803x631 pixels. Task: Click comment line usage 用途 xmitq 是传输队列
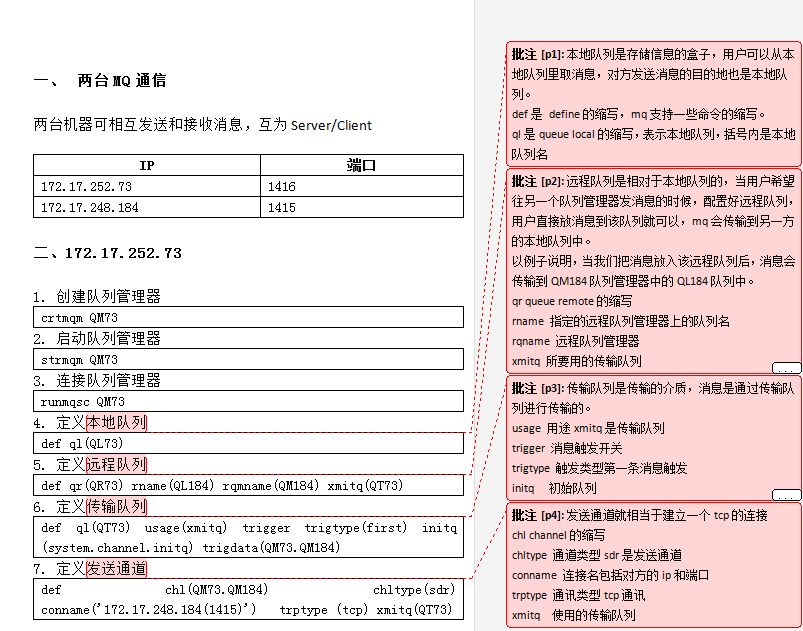pyautogui.click(x=588, y=428)
